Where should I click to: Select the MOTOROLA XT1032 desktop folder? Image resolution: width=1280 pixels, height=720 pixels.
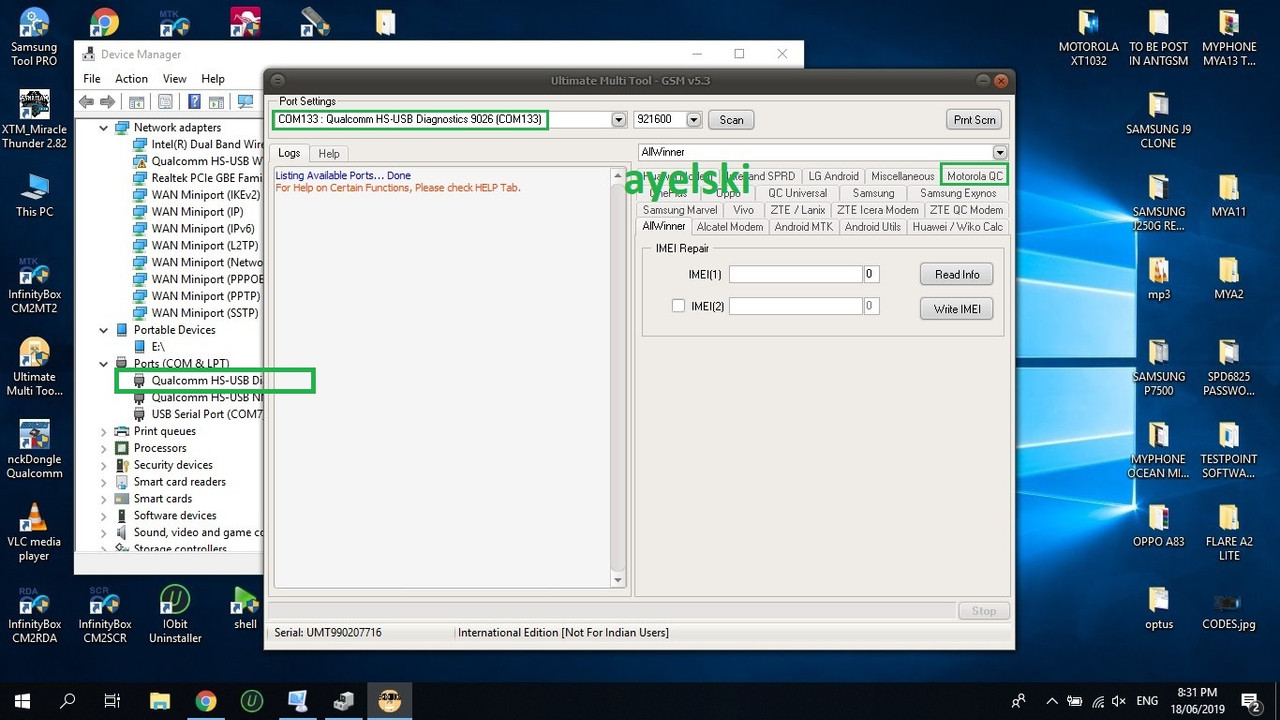pos(1089,37)
